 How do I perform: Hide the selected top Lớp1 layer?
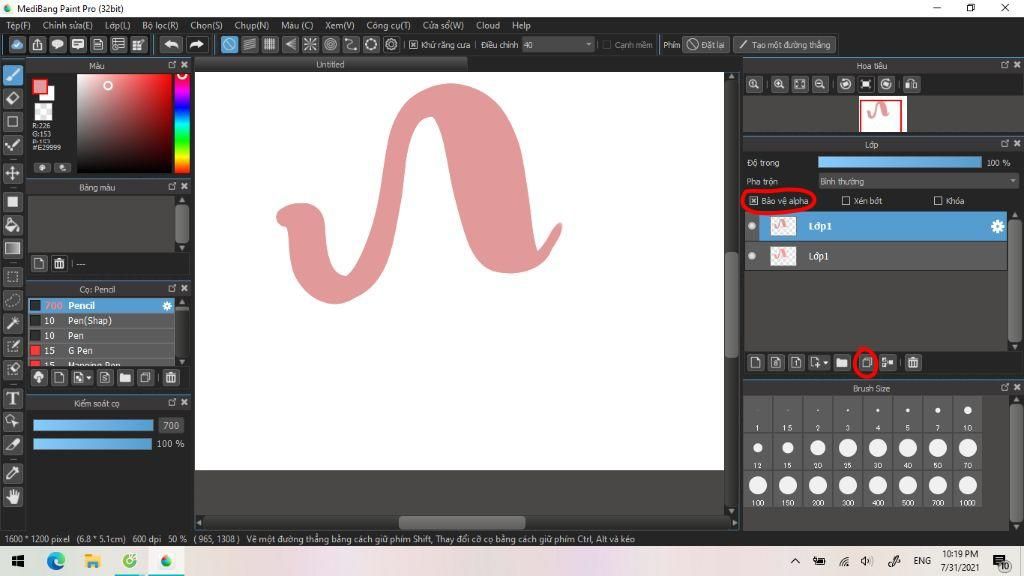click(x=752, y=226)
